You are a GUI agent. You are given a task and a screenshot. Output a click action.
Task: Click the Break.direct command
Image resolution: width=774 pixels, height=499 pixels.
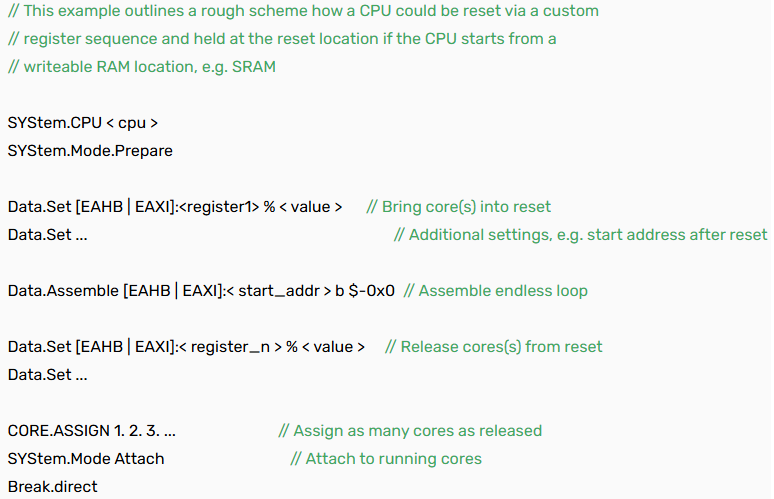click(x=52, y=487)
